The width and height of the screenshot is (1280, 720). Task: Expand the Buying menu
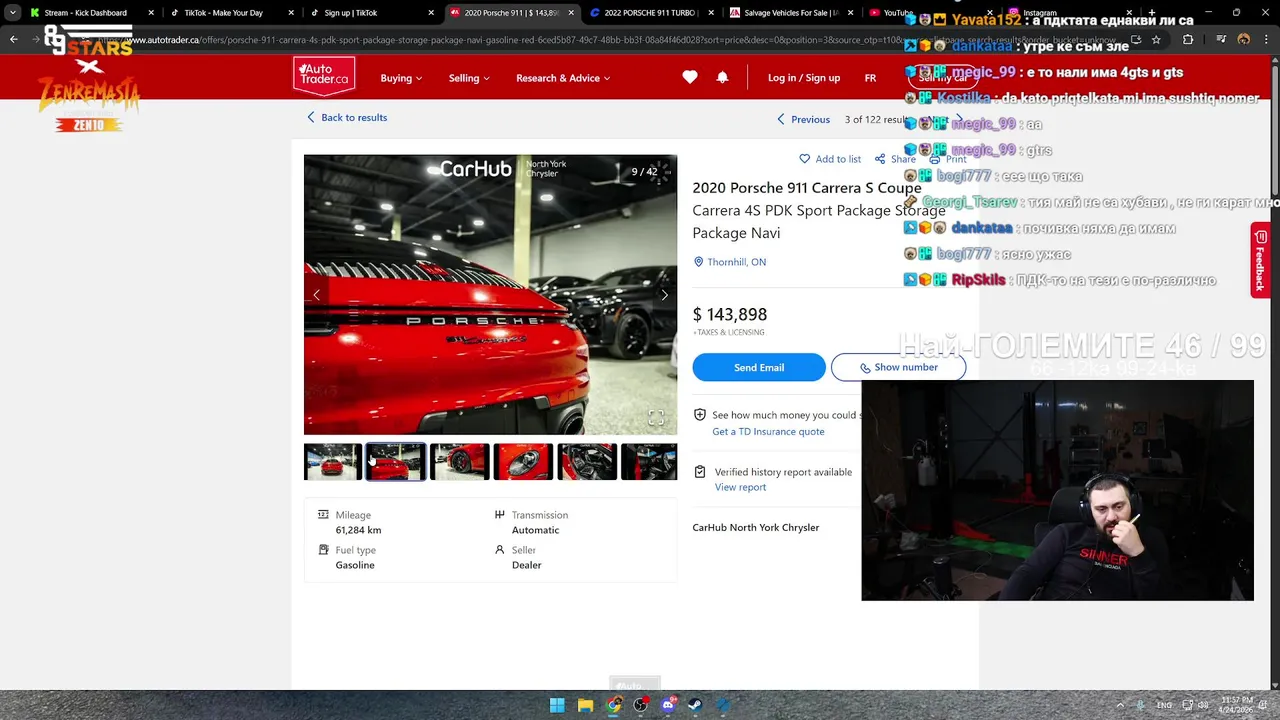click(401, 78)
